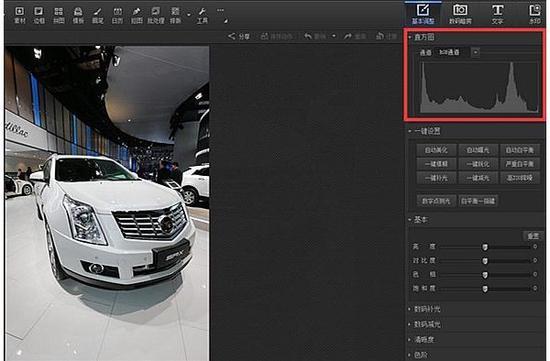
Task: Switch to 数码暗房 digital darkroom tab
Action: tap(460, 14)
